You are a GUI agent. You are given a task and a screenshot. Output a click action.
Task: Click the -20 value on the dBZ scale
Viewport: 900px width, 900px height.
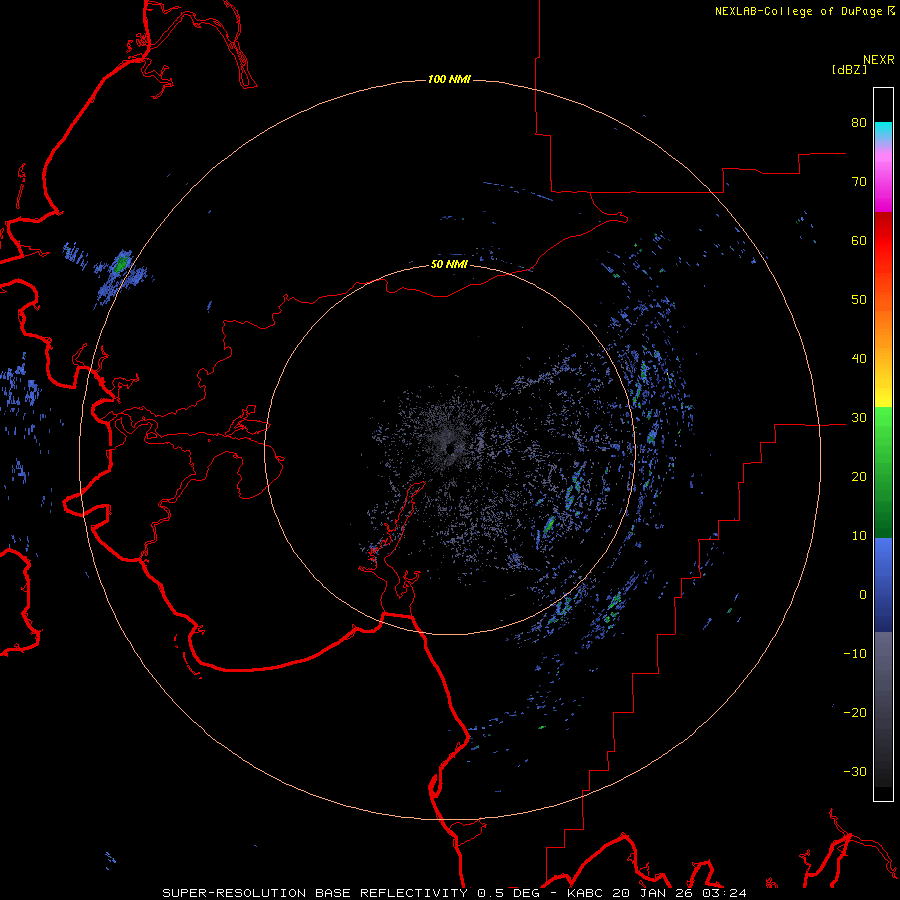(855, 712)
